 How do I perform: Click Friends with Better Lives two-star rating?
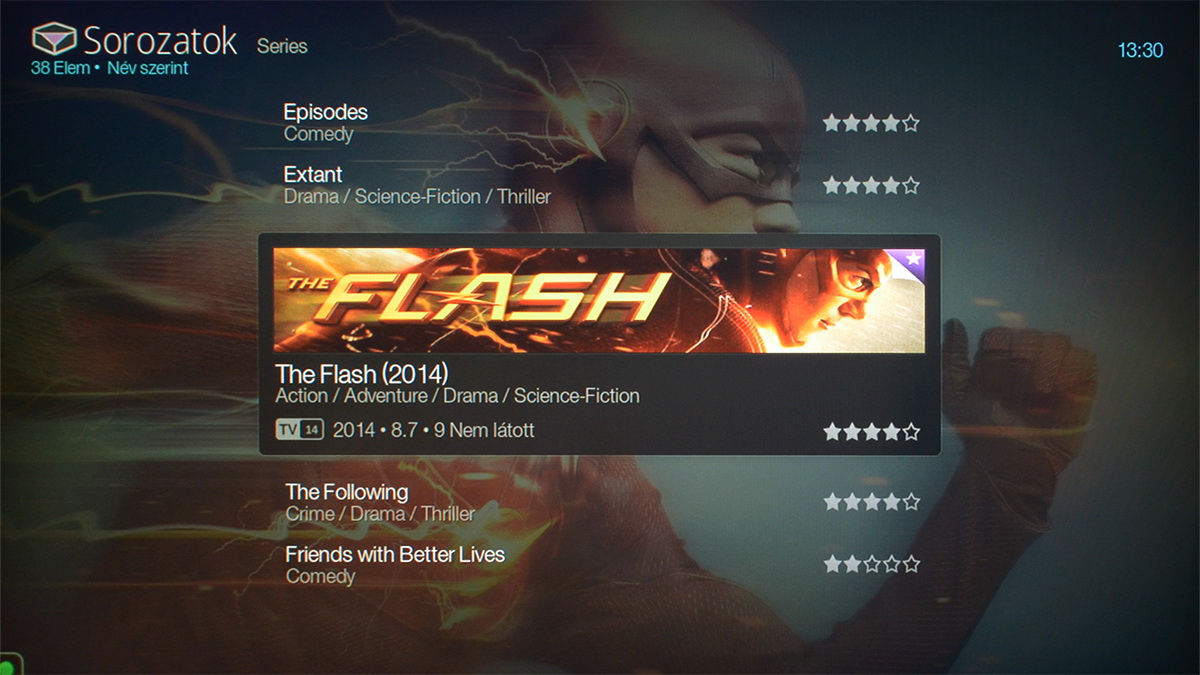click(x=871, y=564)
